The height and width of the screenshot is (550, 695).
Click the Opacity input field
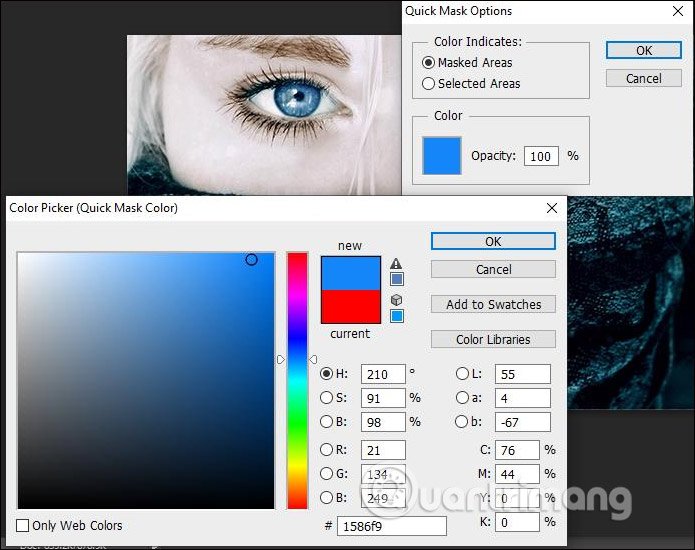click(x=541, y=156)
